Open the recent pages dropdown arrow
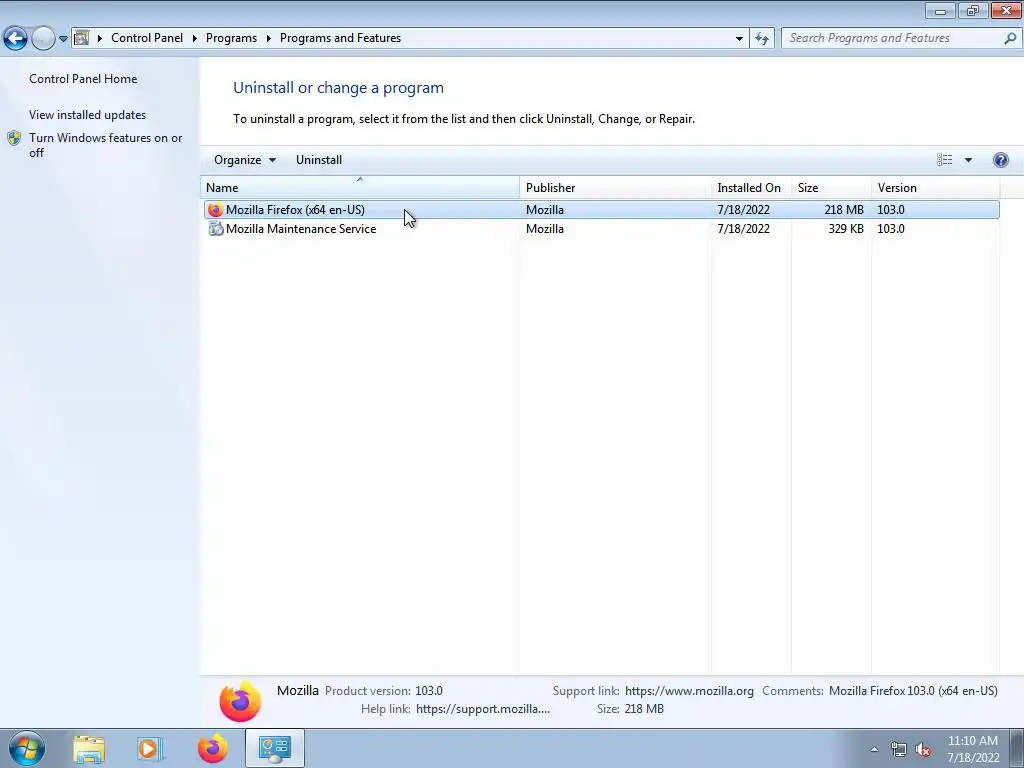 [63, 39]
